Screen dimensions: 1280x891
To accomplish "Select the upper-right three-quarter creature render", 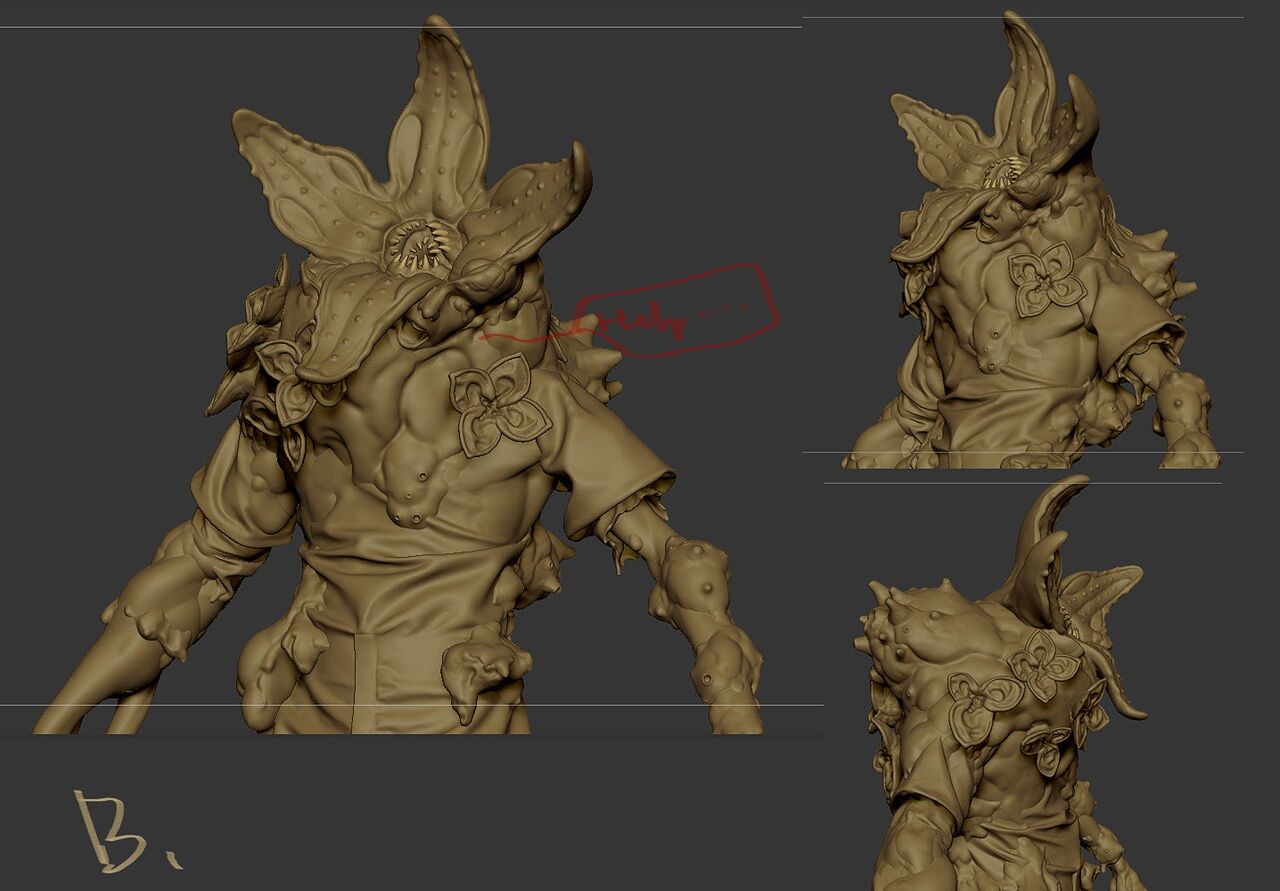I will [x=1030, y=240].
